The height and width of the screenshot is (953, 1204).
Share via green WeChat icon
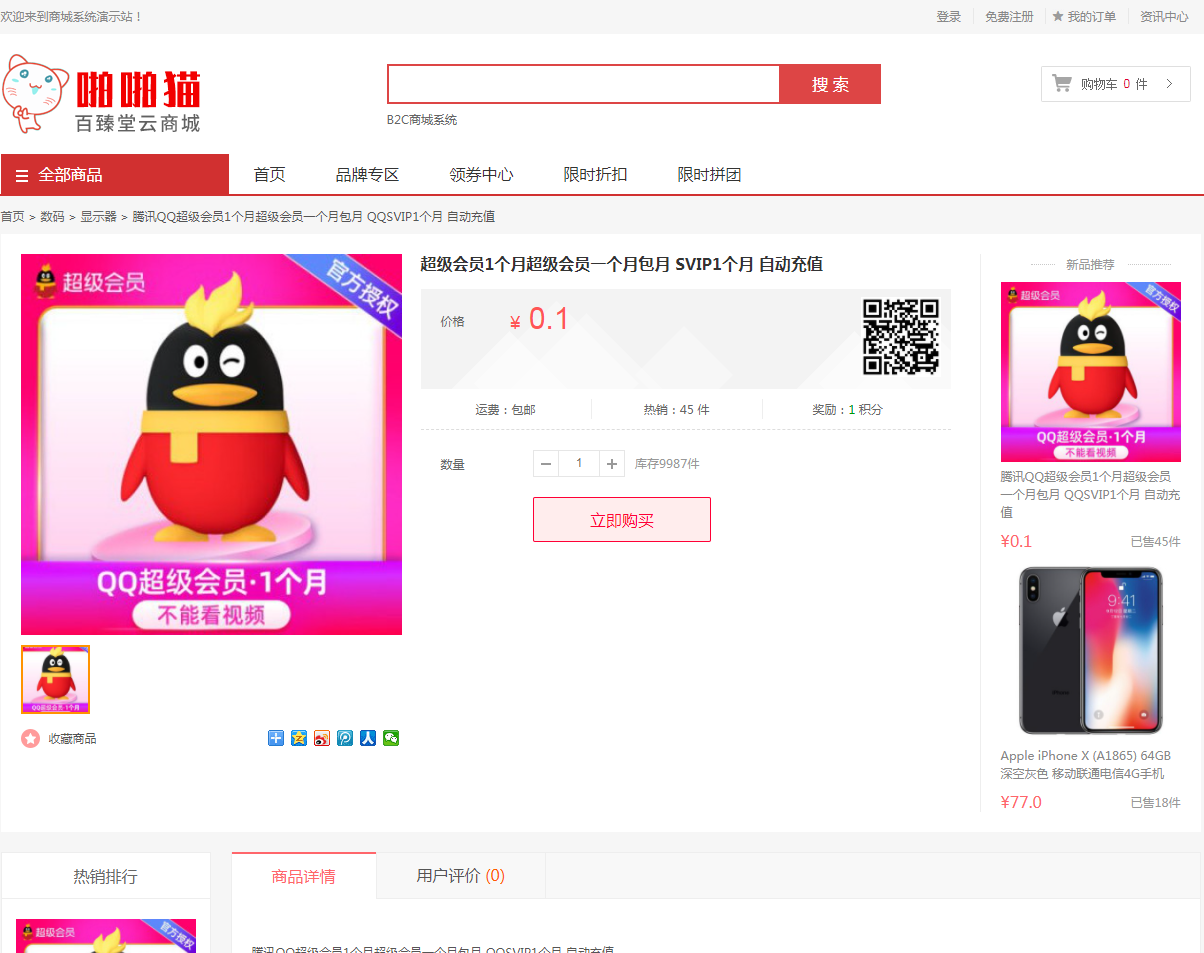point(391,738)
